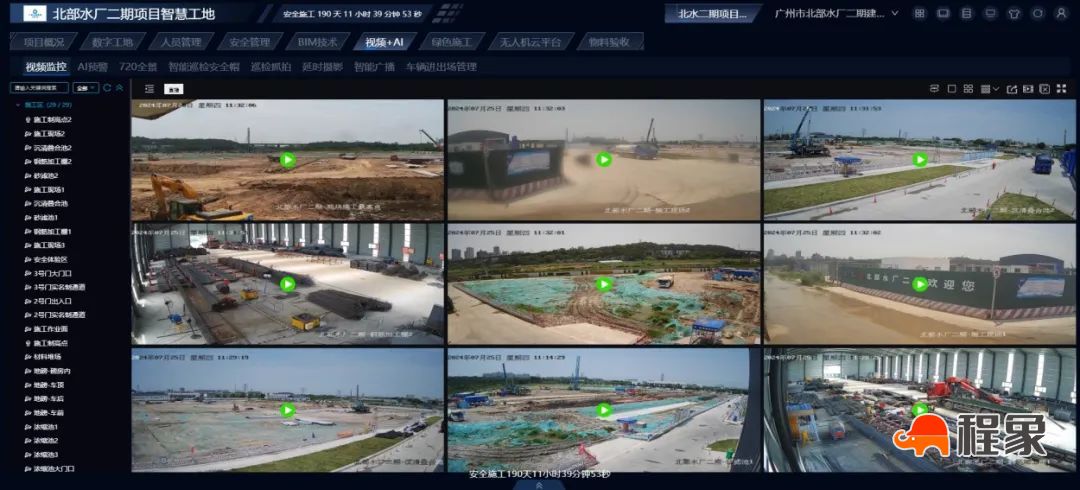Select camera 施工制高点2 in the list

click(x=52, y=119)
